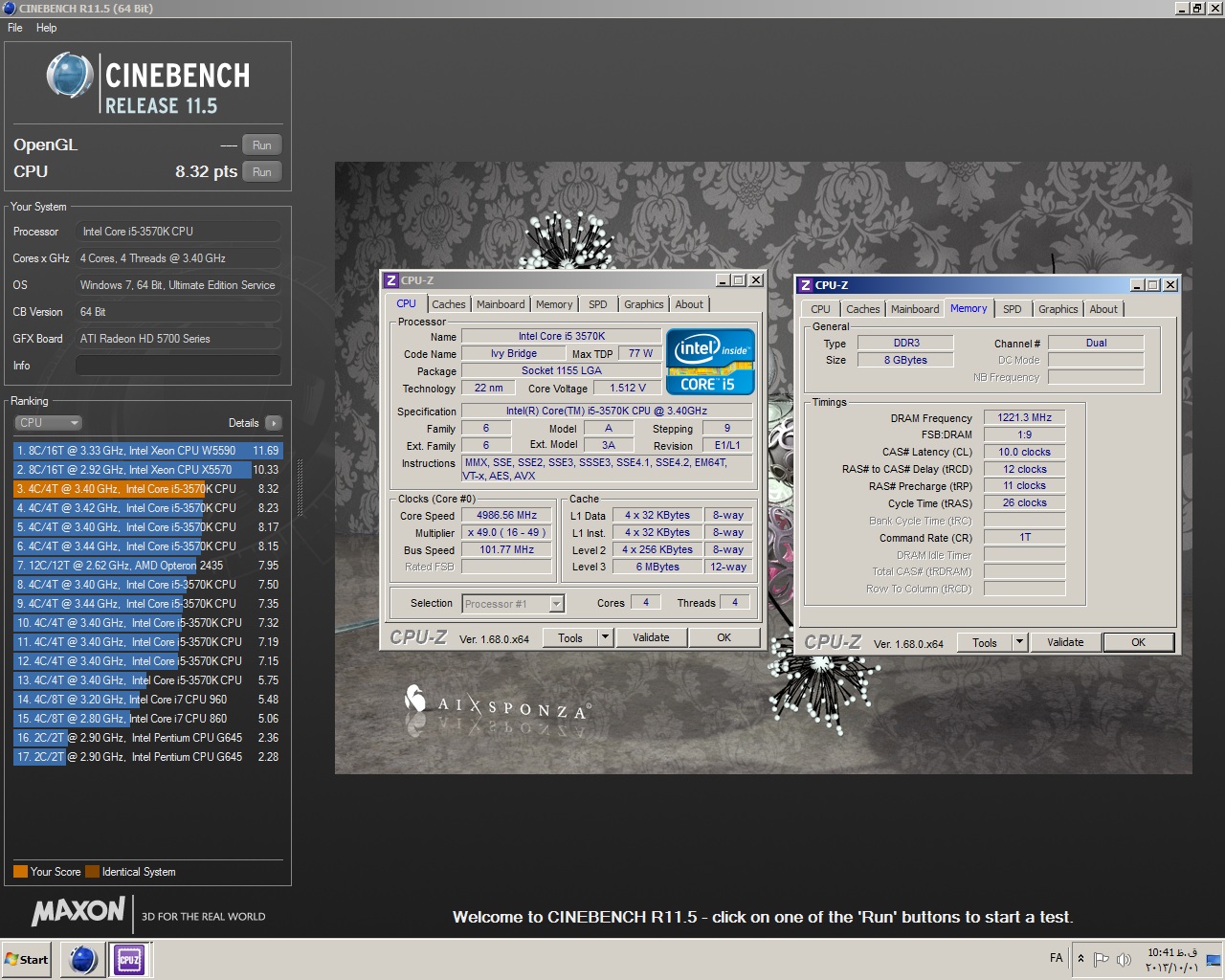Minimize the Memory CPU-Z window

1137,285
